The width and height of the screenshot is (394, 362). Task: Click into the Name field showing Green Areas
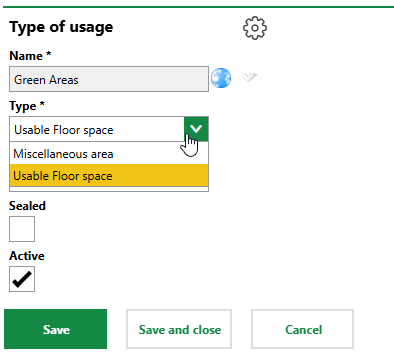click(x=109, y=79)
